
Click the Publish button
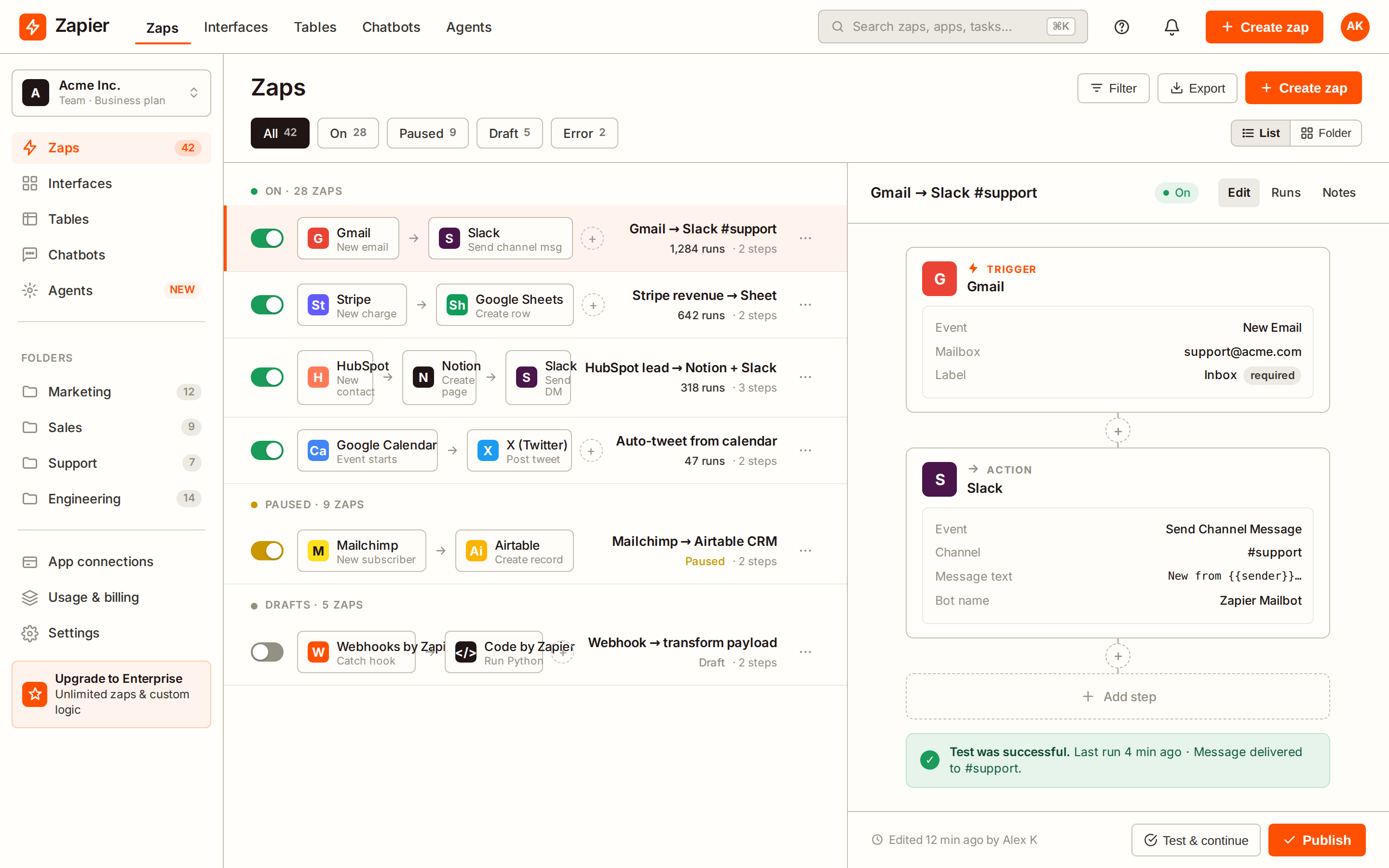(1317, 840)
